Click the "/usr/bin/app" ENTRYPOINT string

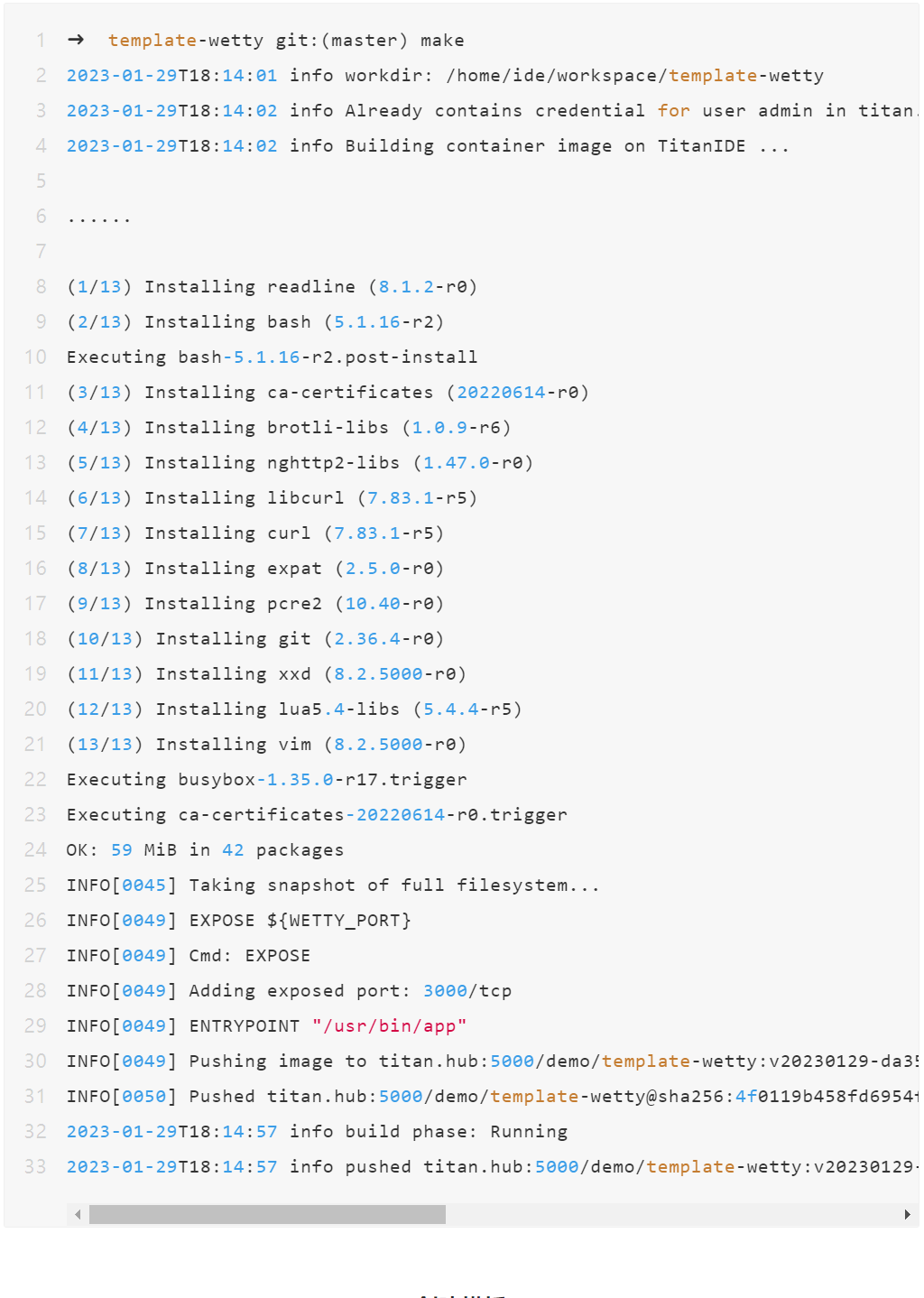[x=389, y=1026]
